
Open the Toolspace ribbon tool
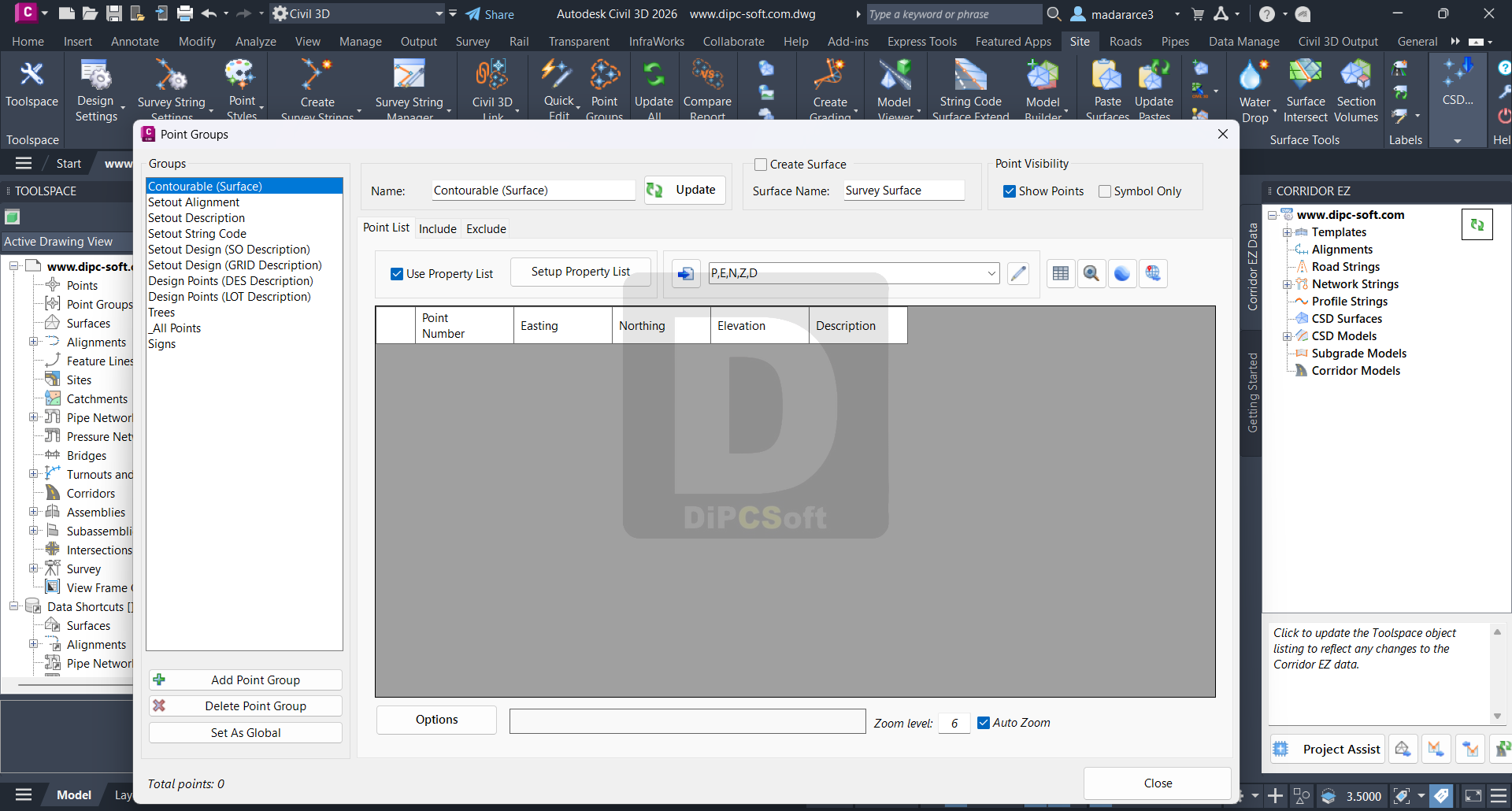coord(31,84)
